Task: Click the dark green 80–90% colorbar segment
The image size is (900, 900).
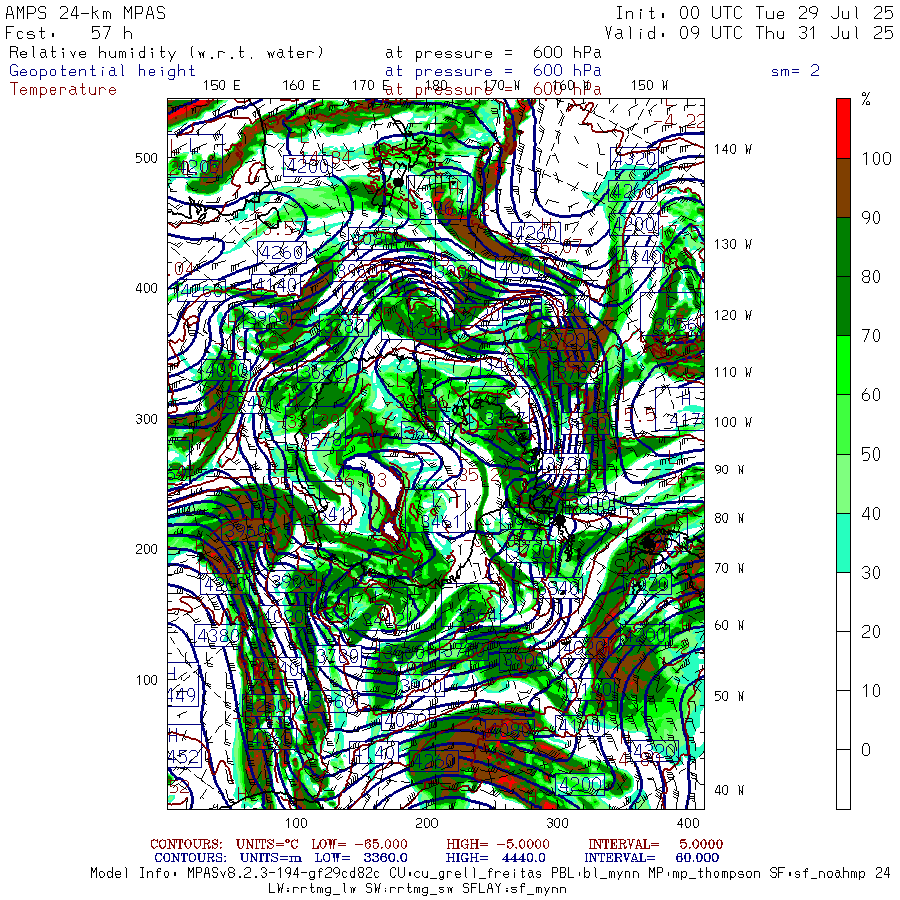Action: click(843, 247)
